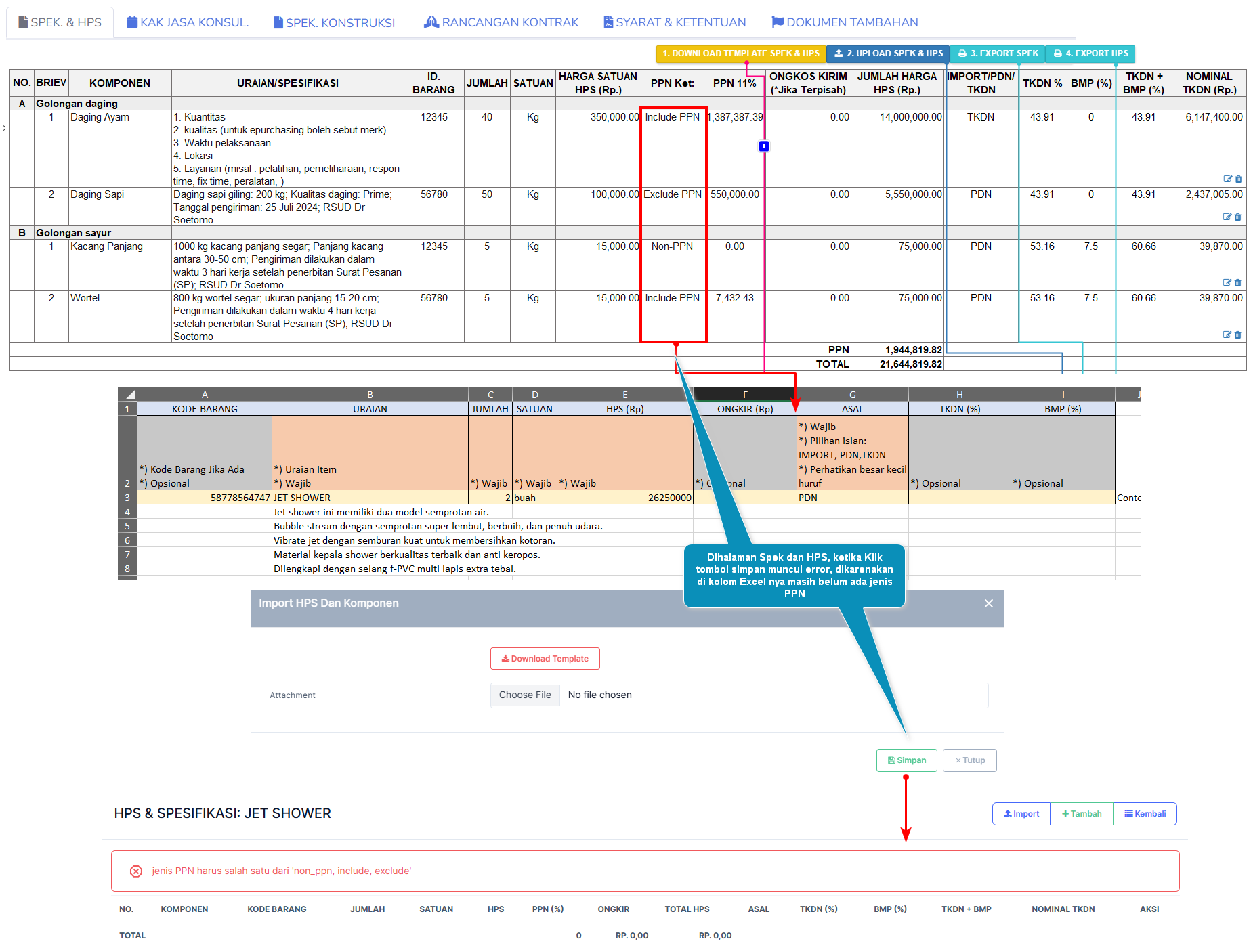Click the 'Wortel' component cell

coord(120,317)
